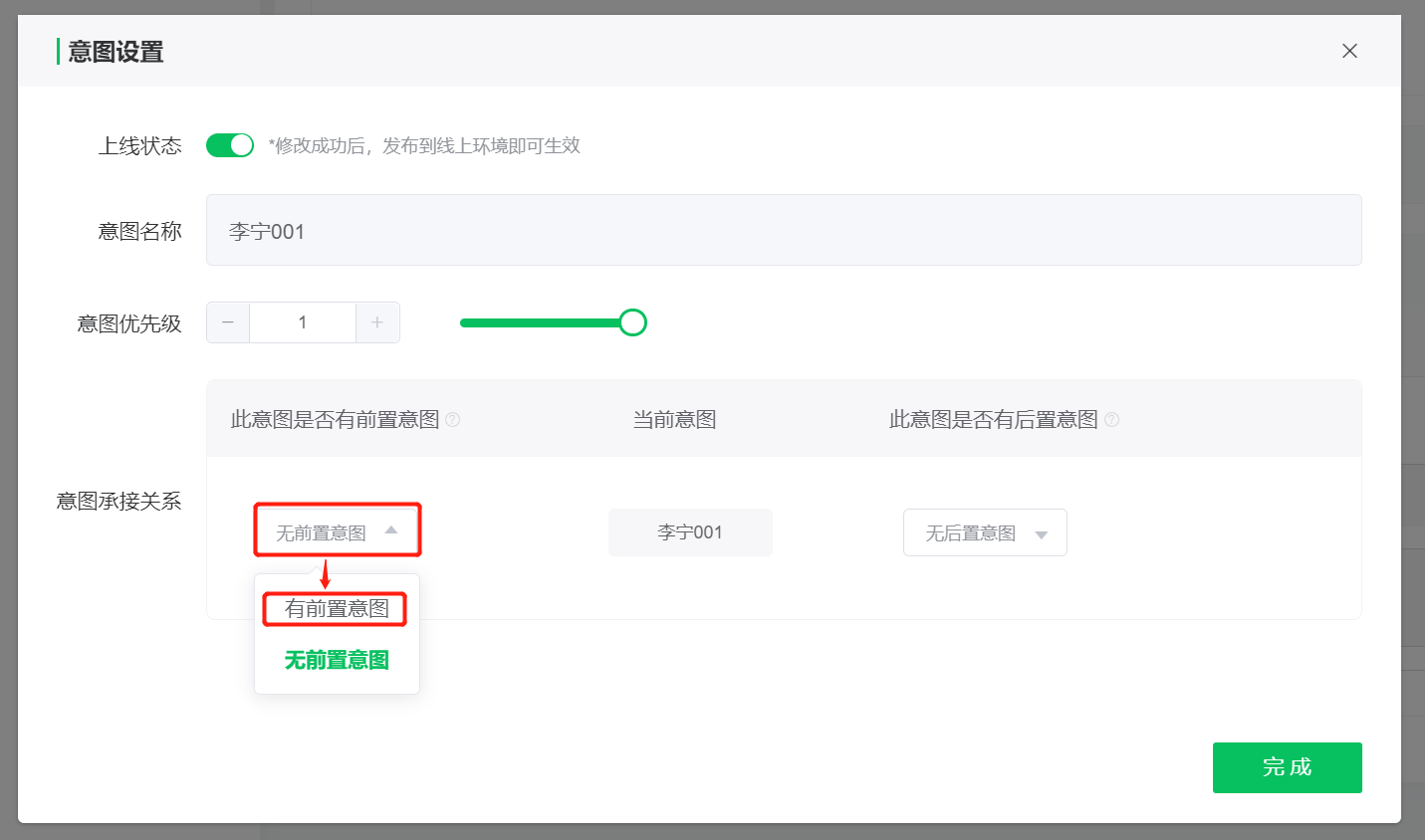Image resolution: width=1425 pixels, height=840 pixels.
Task: Click the help icon beside 此意图是否有后置意图
Action: tap(1112, 420)
